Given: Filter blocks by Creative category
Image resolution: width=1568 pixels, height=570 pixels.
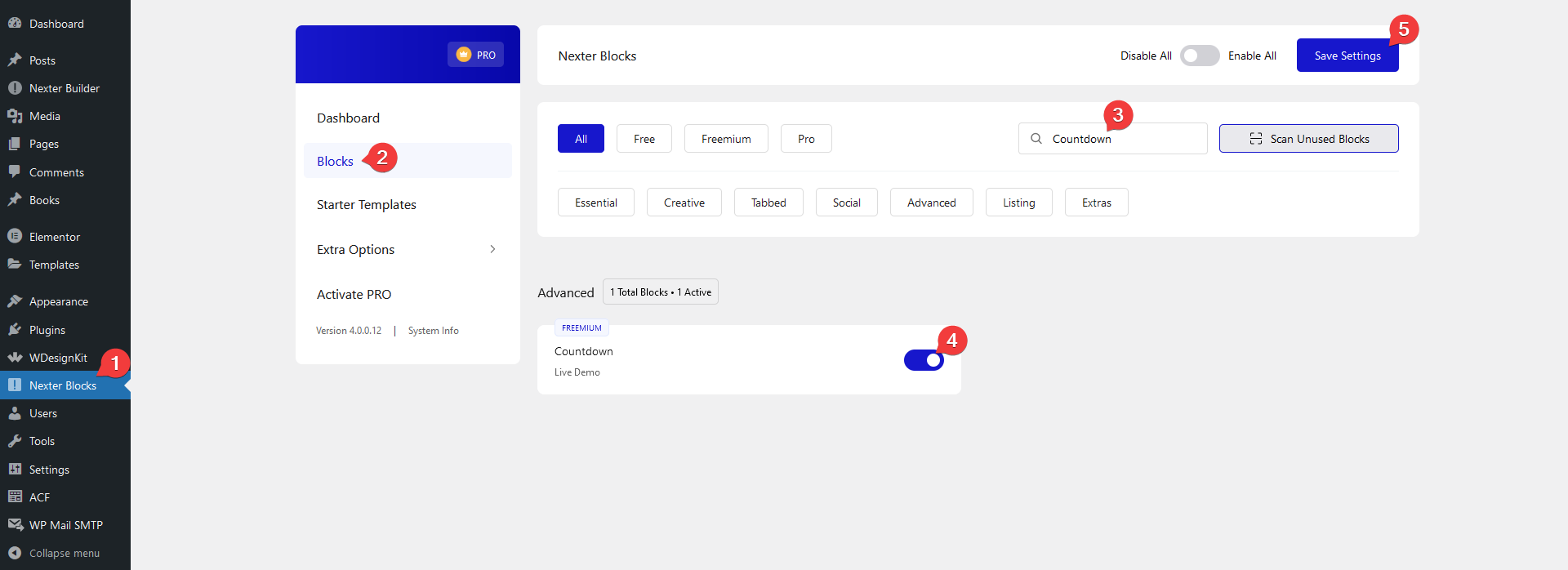Looking at the screenshot, I should (684, 203).
